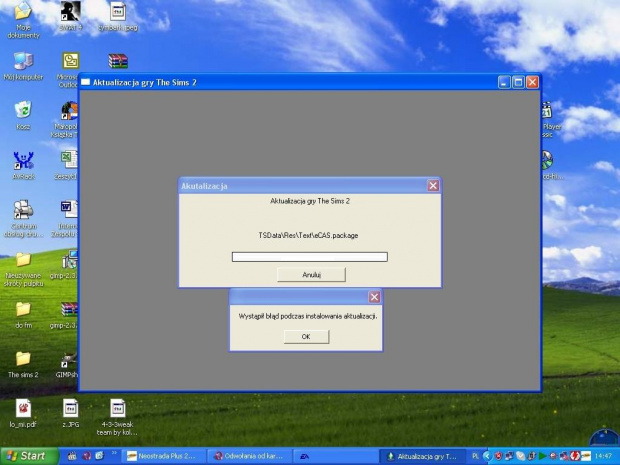Close the Aktualizacja gry The Sims 2 window
Viewport: 620px width, 465px height.
point(532,82)
